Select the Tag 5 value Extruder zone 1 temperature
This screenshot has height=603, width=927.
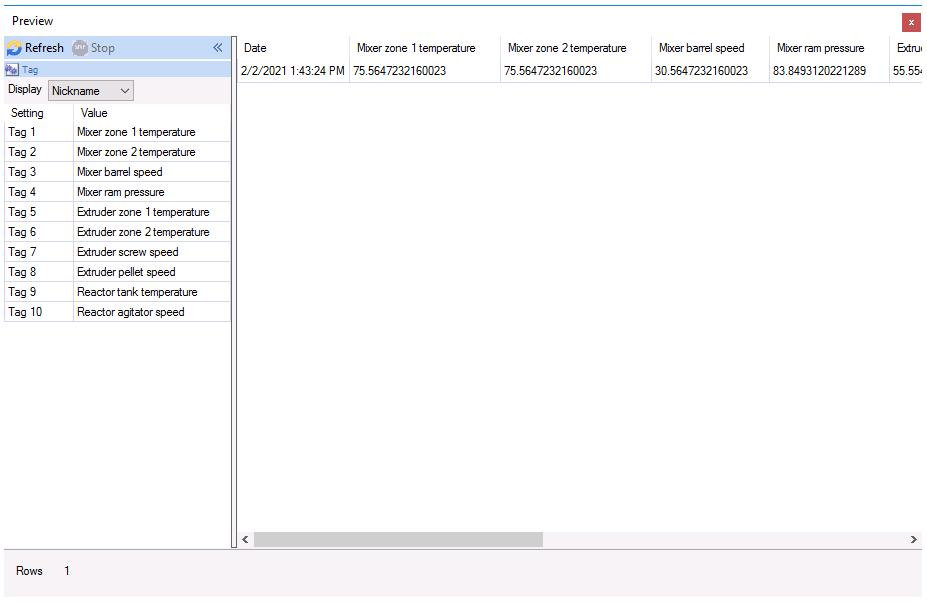(x=152, y=212)
